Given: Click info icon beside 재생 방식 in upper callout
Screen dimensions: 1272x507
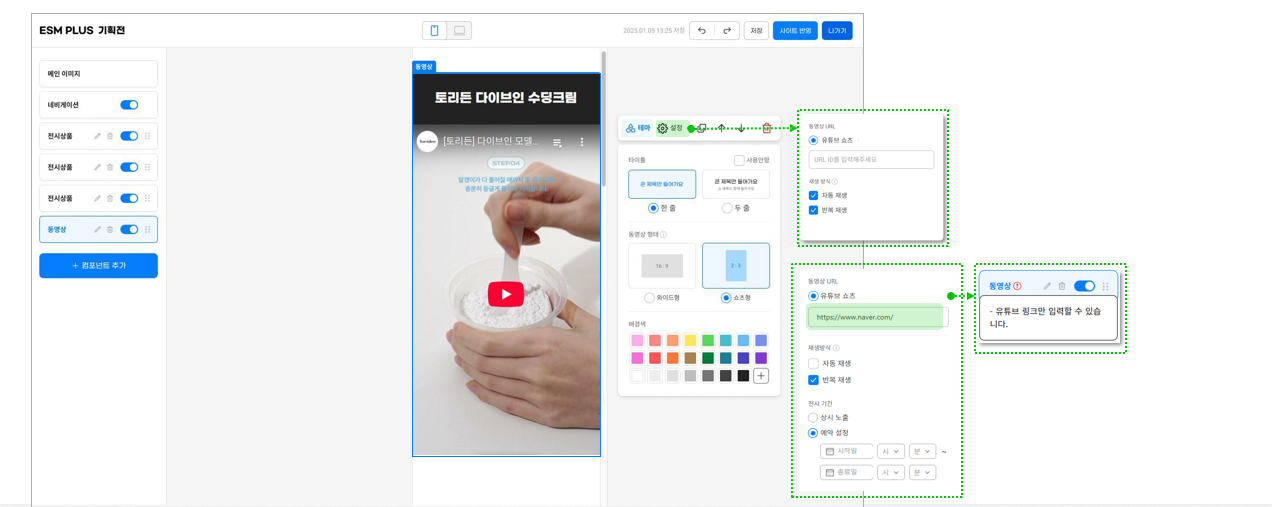Looking at the screenshot, I should point(836,181).
